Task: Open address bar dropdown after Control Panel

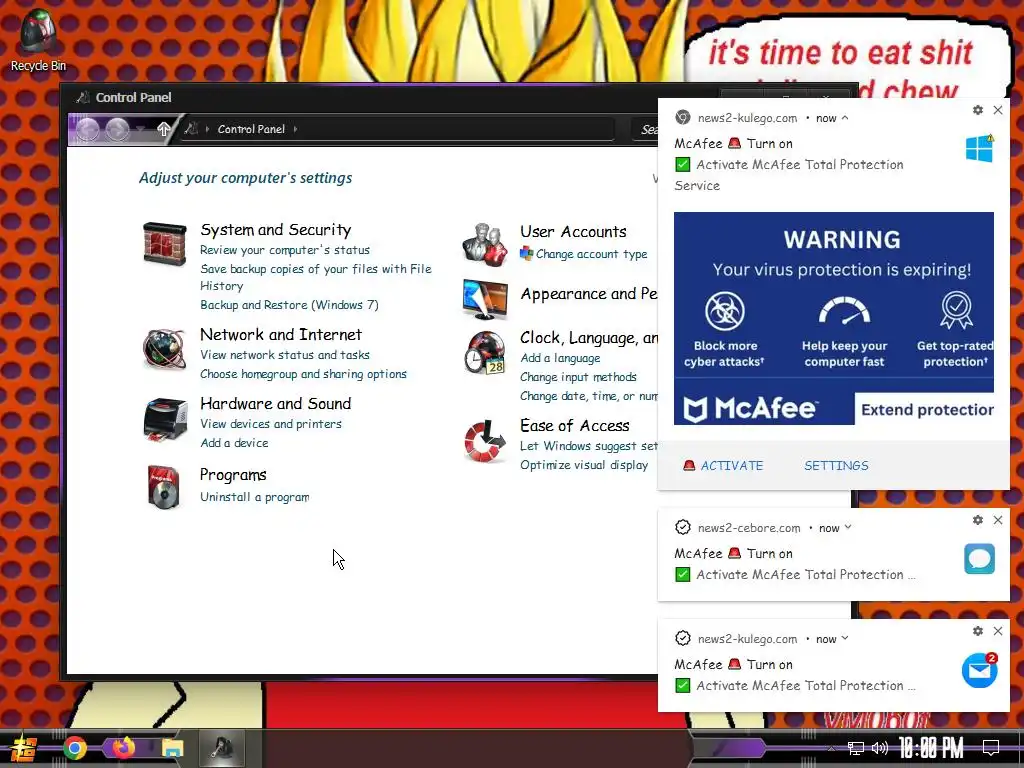Action: (295, 129)
